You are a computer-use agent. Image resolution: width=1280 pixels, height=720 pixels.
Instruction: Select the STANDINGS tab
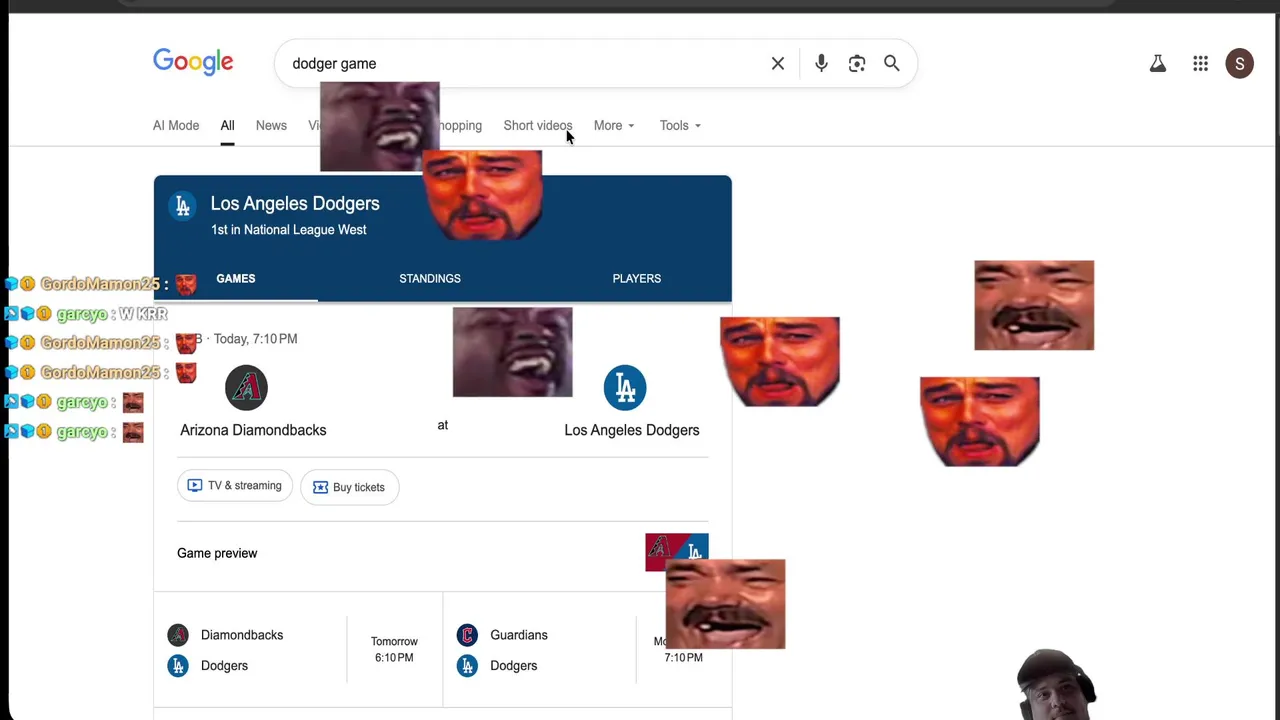pyautogui.click(x=430, y=278)
